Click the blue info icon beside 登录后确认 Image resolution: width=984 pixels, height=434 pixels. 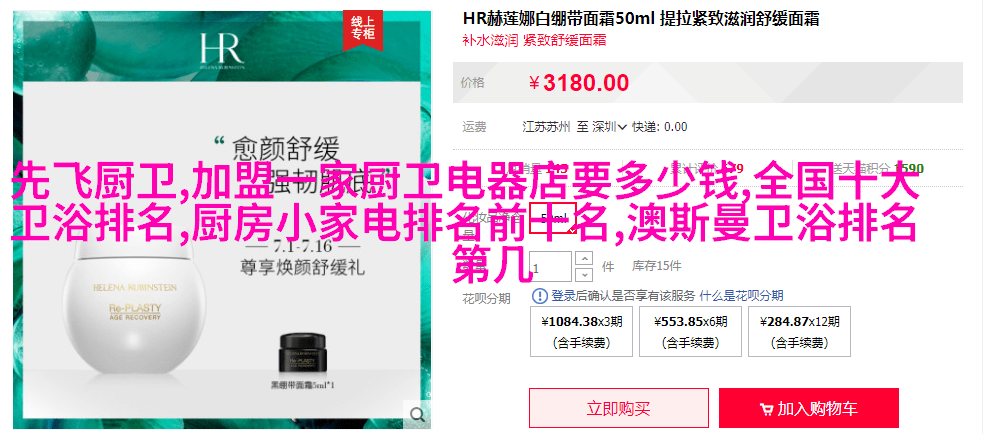(540, 295)
